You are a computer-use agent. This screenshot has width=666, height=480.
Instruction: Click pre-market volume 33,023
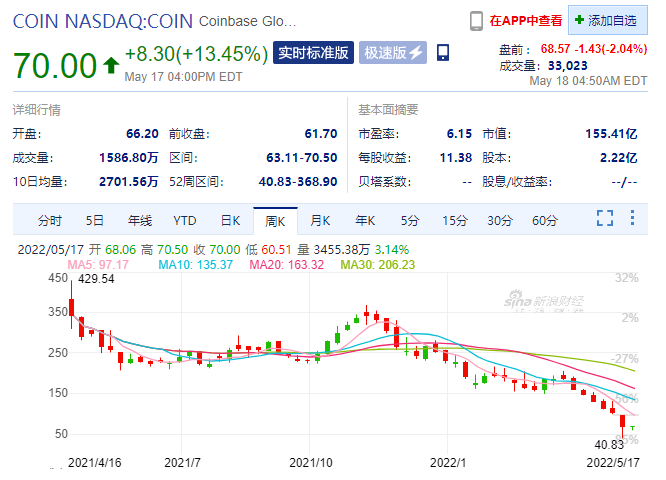(x=568, y=66)
